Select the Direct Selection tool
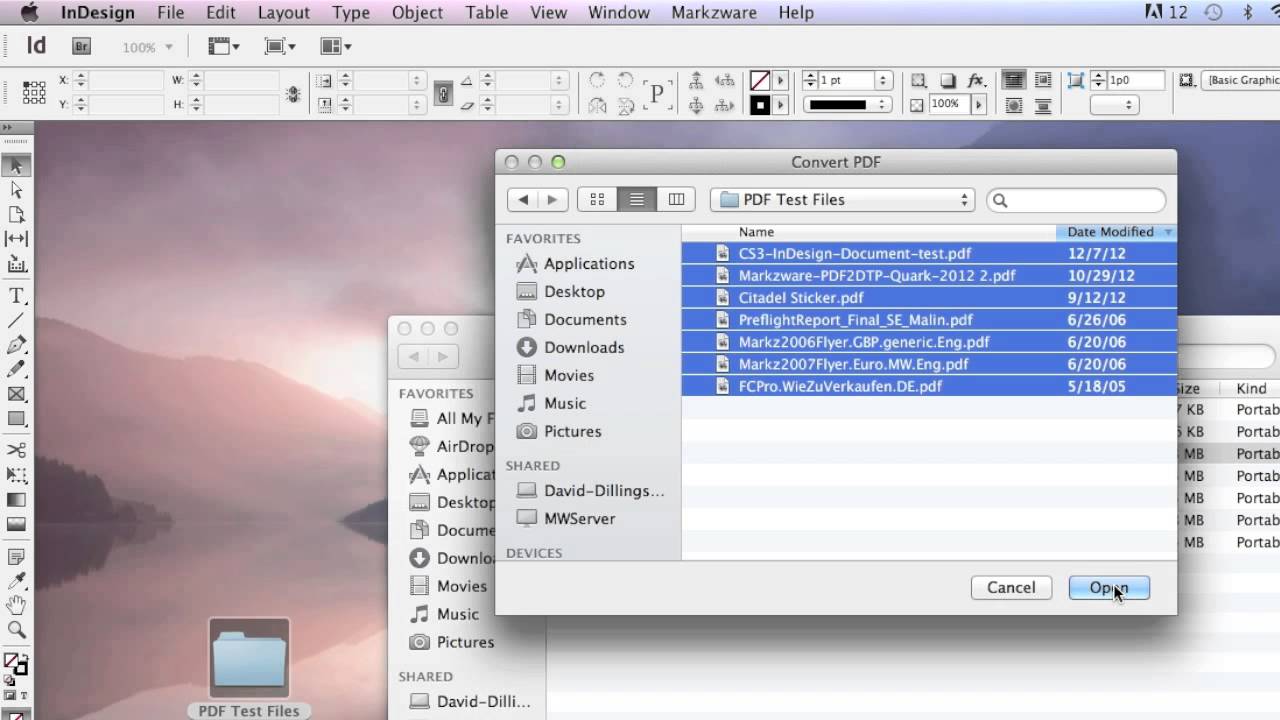This screenshot has height=720, width=1280. coord(16,190)
